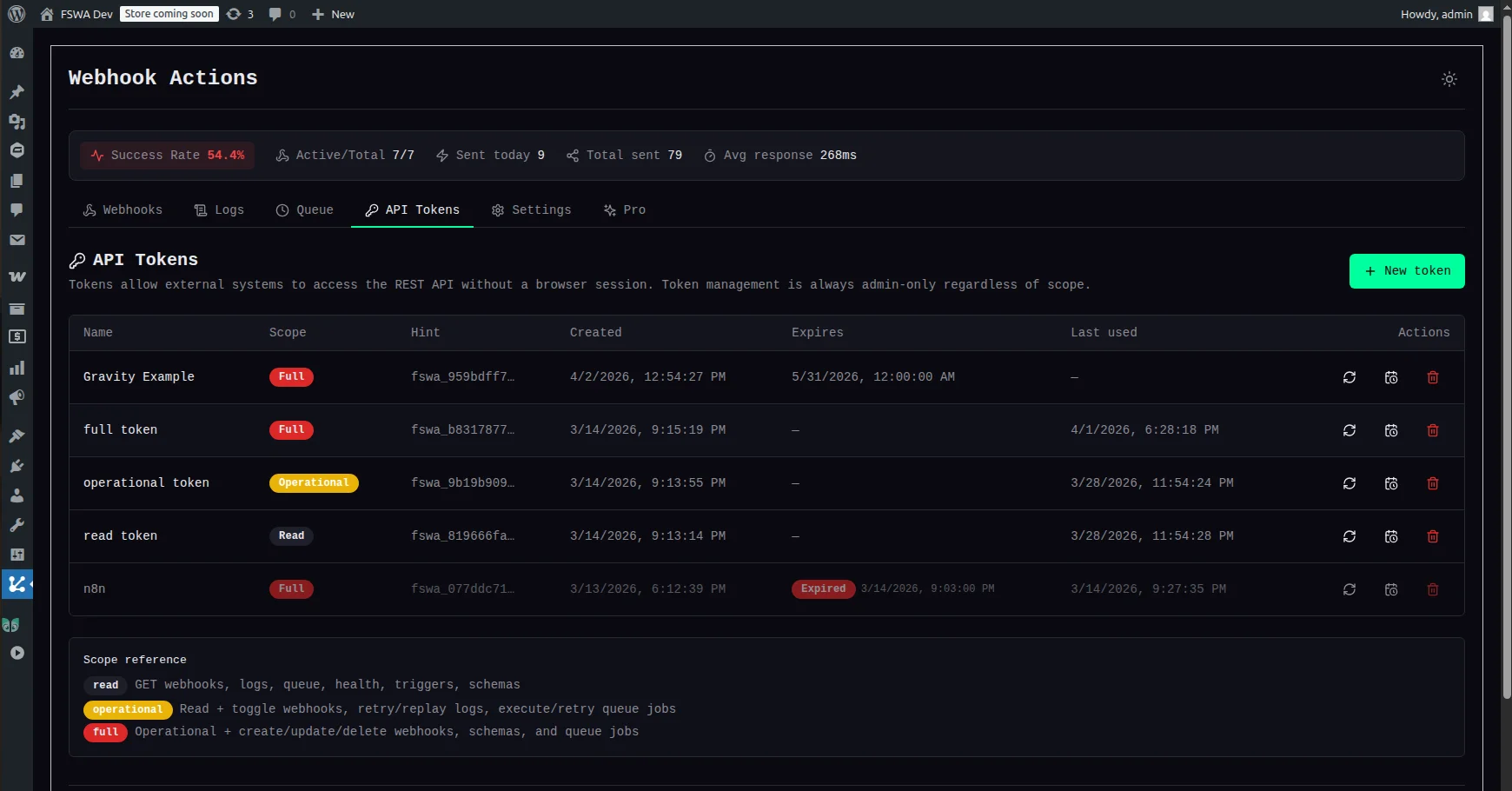Screen dimensions: 1512x791
Task: Open Posts pin icon in sidebar
Action: coord(17,91)
